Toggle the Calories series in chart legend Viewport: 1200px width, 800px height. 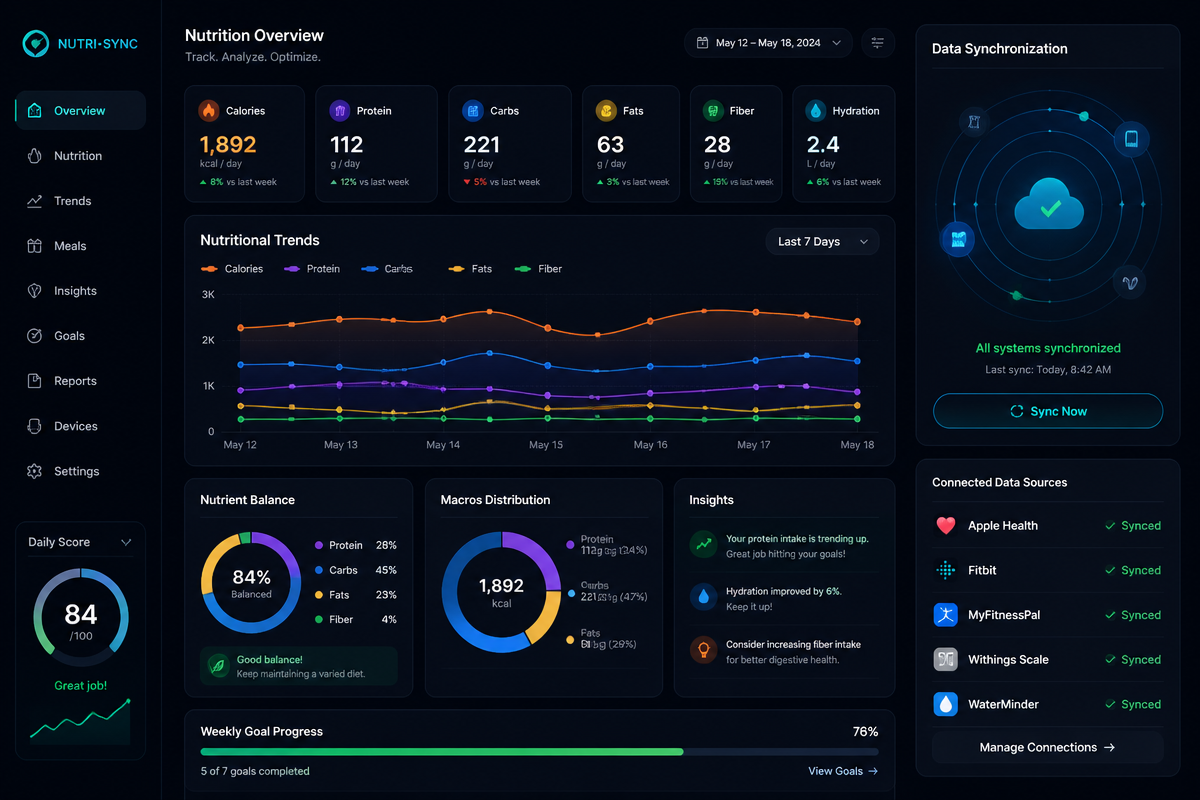(x=232, y=269)
